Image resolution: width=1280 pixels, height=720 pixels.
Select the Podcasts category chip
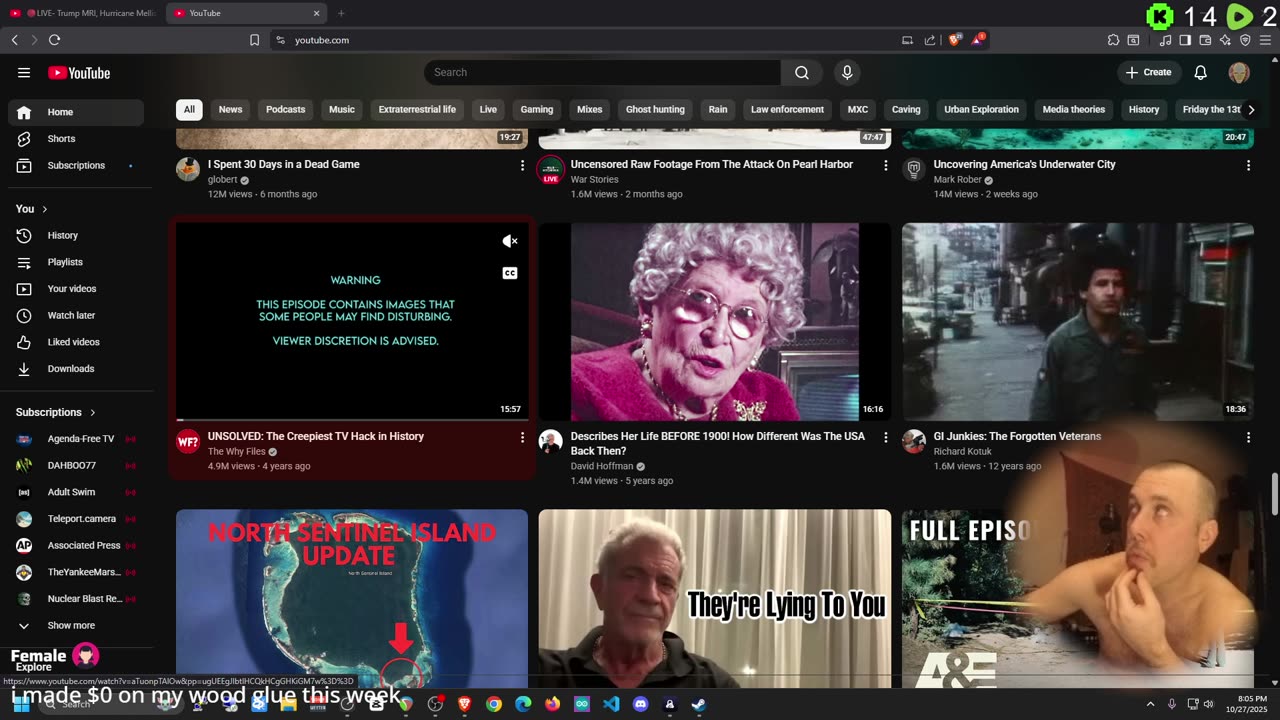[285, 110]
